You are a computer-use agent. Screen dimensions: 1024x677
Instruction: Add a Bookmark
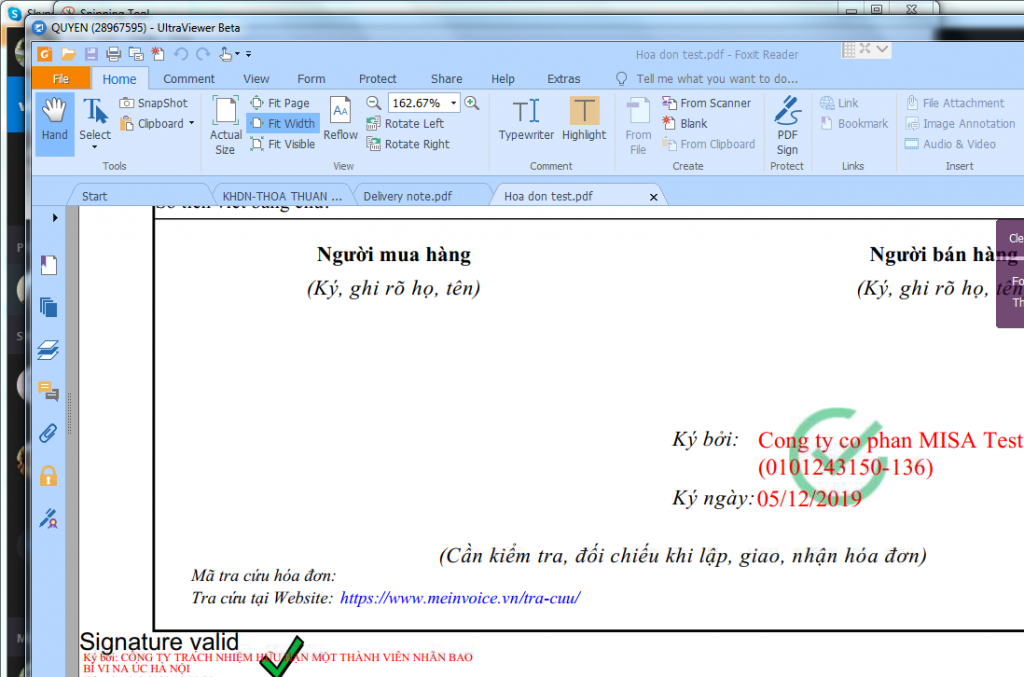coord(854,123)
